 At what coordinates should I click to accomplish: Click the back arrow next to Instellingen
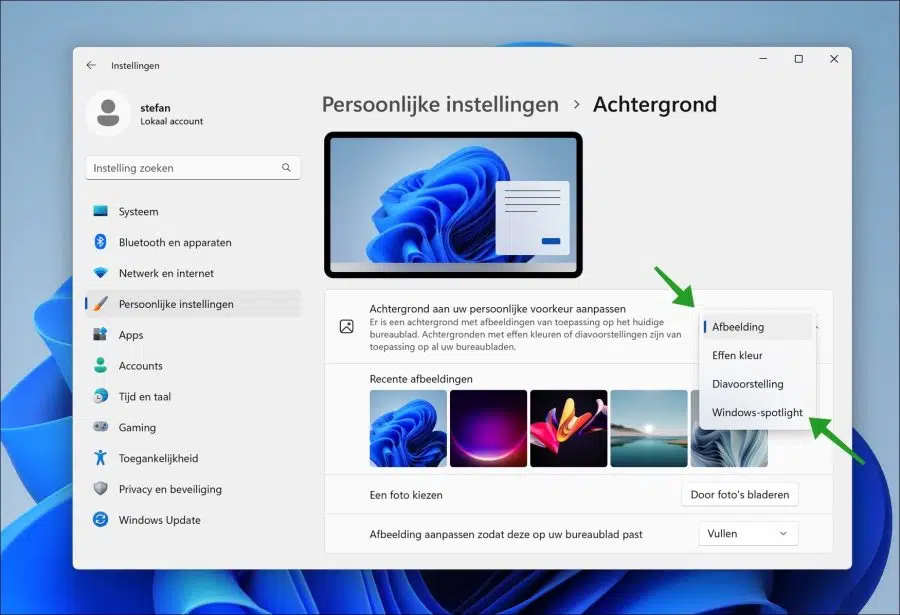[x=91, y=65]
